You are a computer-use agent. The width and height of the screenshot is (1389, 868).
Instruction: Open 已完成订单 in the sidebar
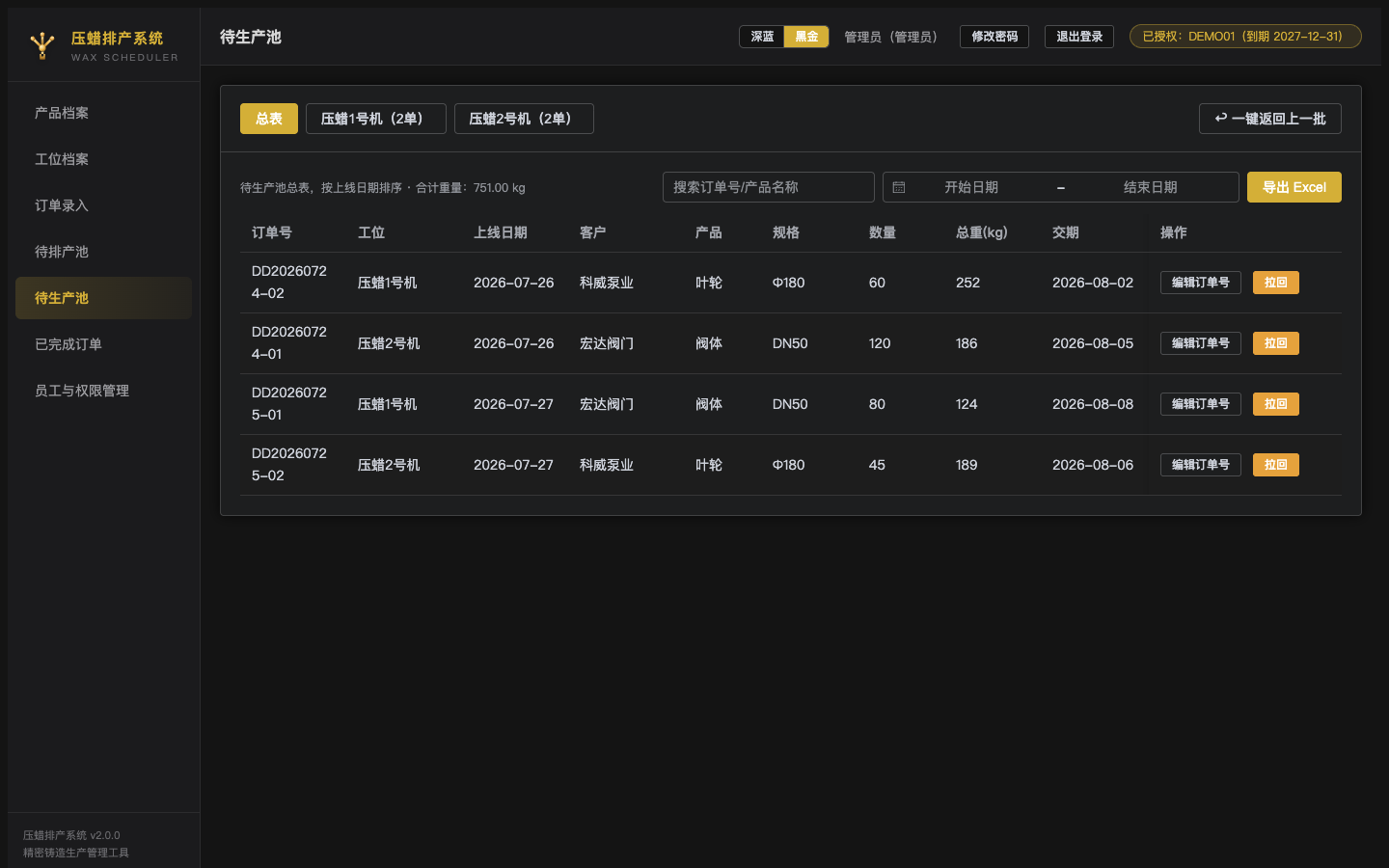pyautogui.click(x=103, y=344)
